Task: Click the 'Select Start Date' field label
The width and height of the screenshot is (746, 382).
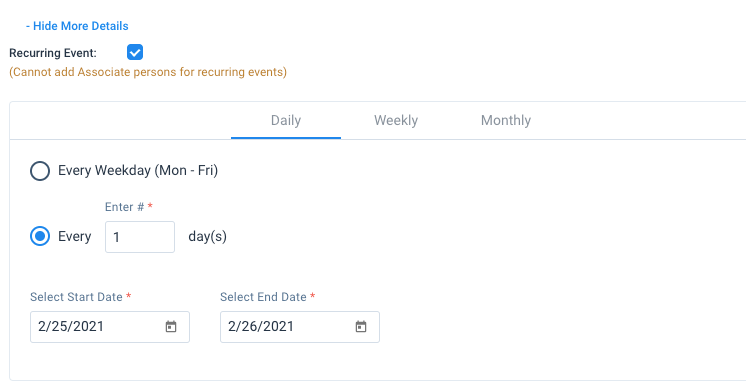Action: click(77, 297)
